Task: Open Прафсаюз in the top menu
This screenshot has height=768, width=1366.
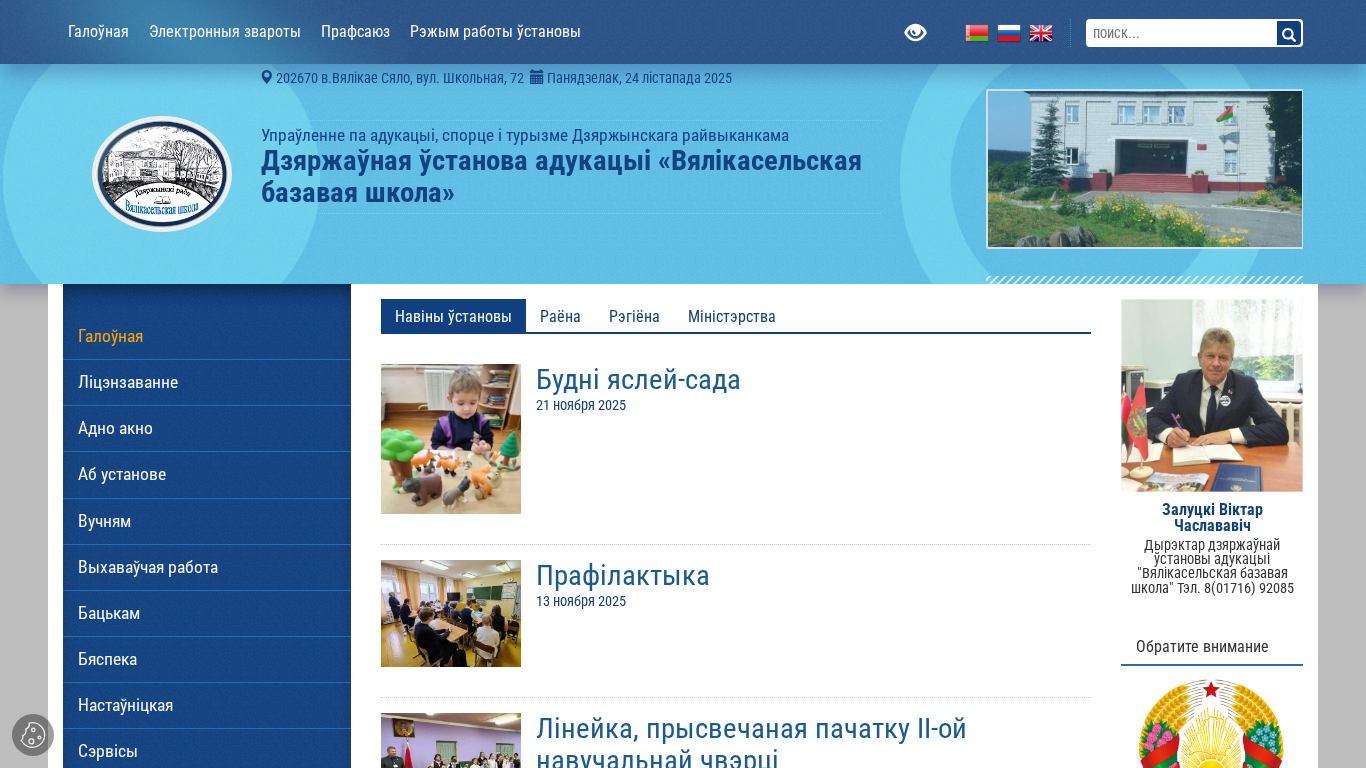Action: click(355, 31)
